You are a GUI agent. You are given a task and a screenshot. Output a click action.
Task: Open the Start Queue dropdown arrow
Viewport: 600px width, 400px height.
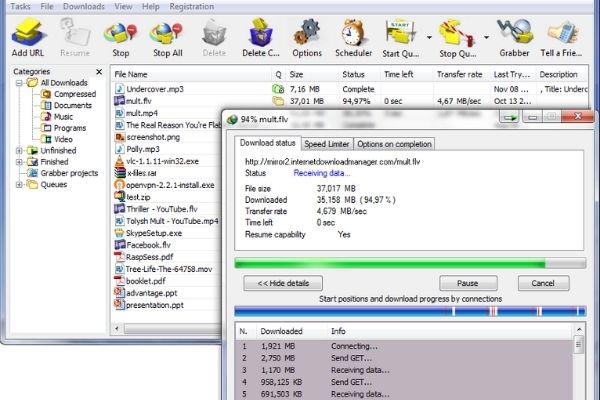(429, 38)
